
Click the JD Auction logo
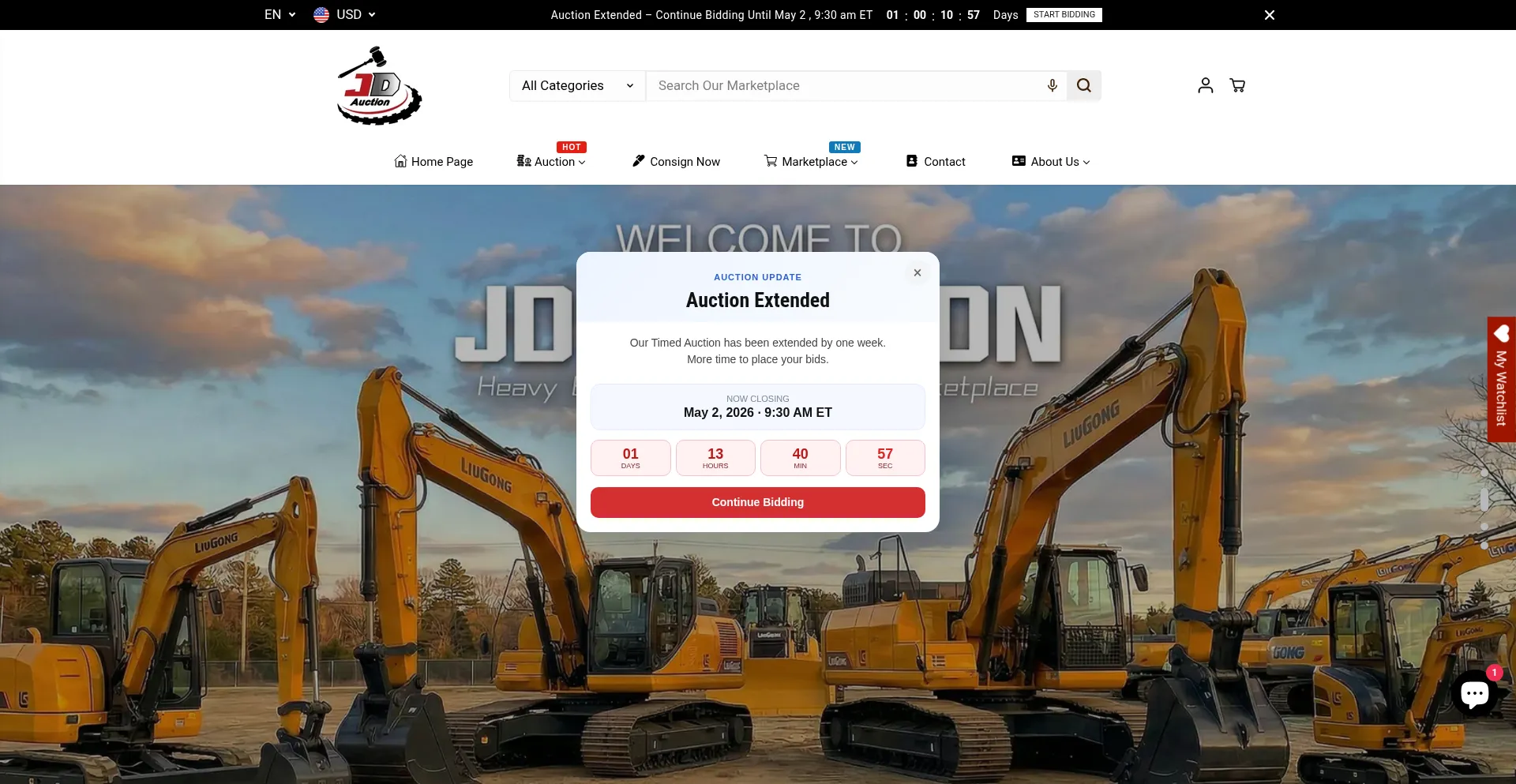[x=379, y=85]
